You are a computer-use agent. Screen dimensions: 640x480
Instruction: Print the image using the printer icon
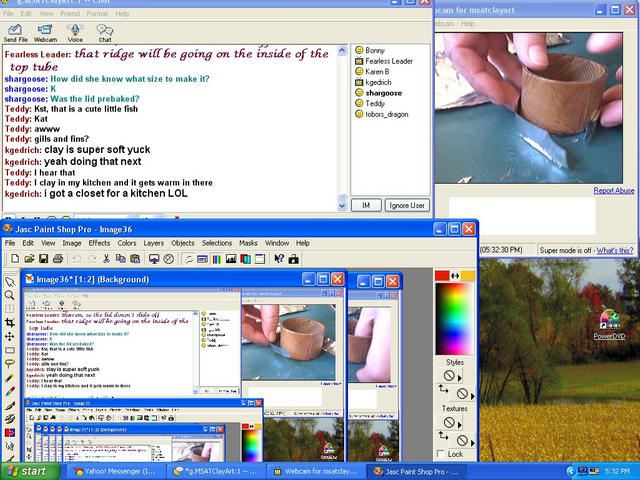click(x=58, y=259)
